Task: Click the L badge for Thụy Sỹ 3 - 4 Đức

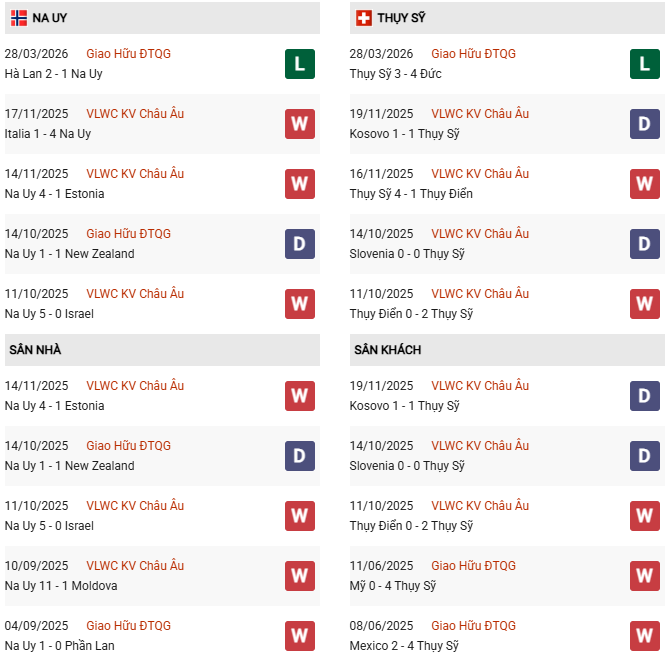Action: click(x=644, y=64)
